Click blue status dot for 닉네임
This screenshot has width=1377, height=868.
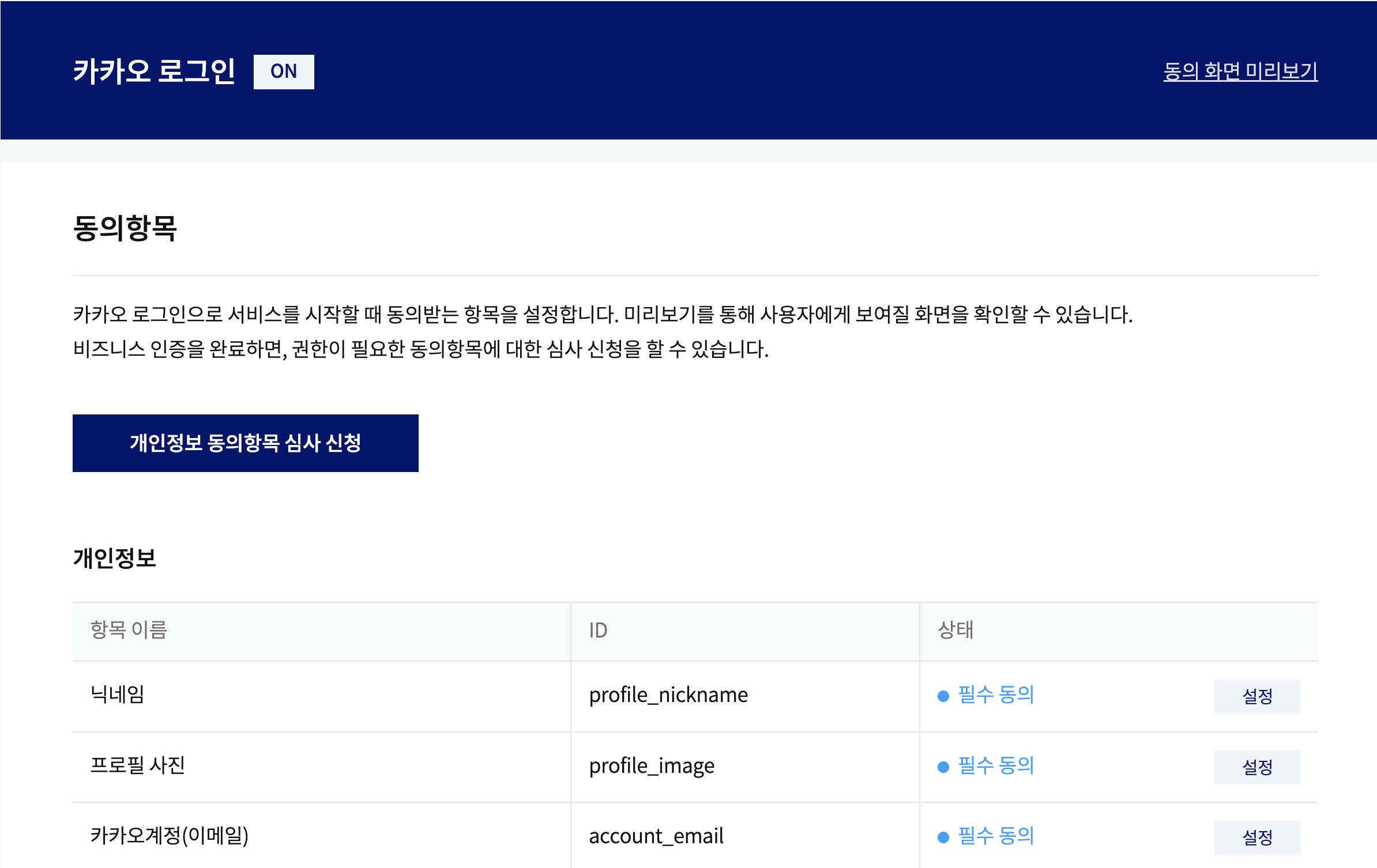click(x=943, y=696)
